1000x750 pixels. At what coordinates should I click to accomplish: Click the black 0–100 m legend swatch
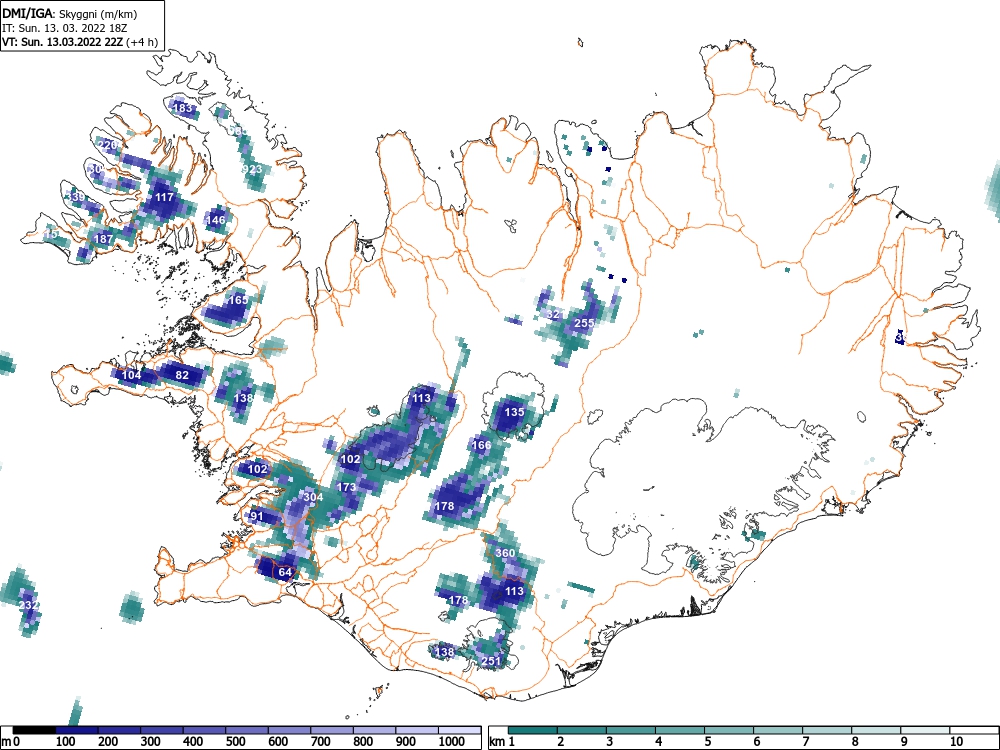[34, 730]
